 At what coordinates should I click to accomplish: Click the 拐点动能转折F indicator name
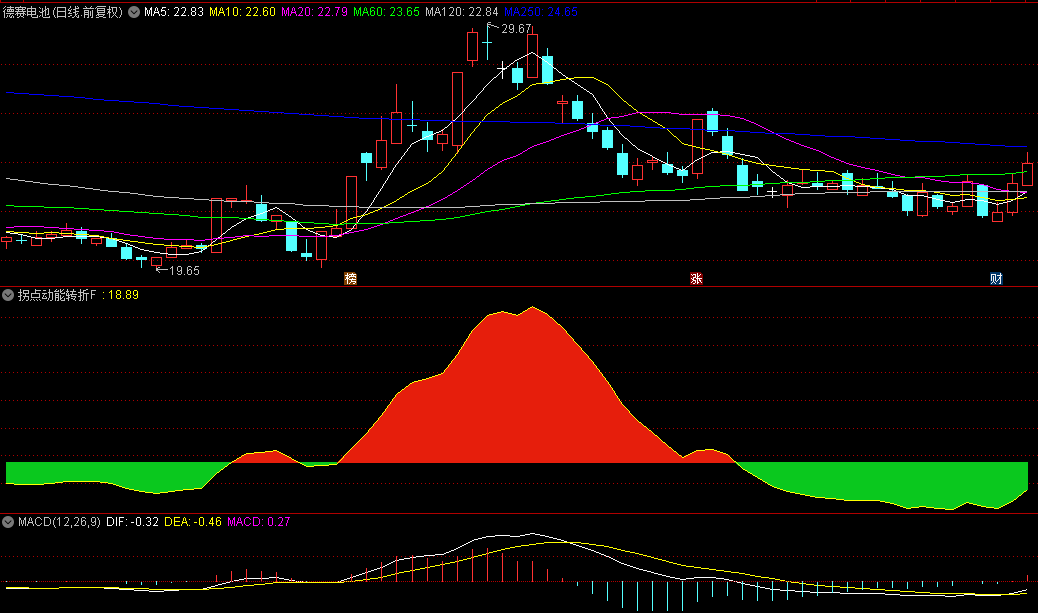coord(56,295)
